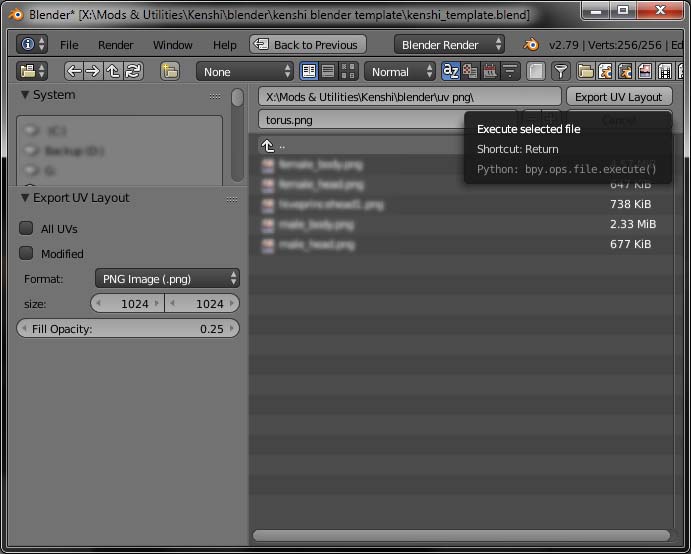Open the Format dropdown PNG Image (.png)
Viewport: 691px width, 554px height.
point(167,279)
